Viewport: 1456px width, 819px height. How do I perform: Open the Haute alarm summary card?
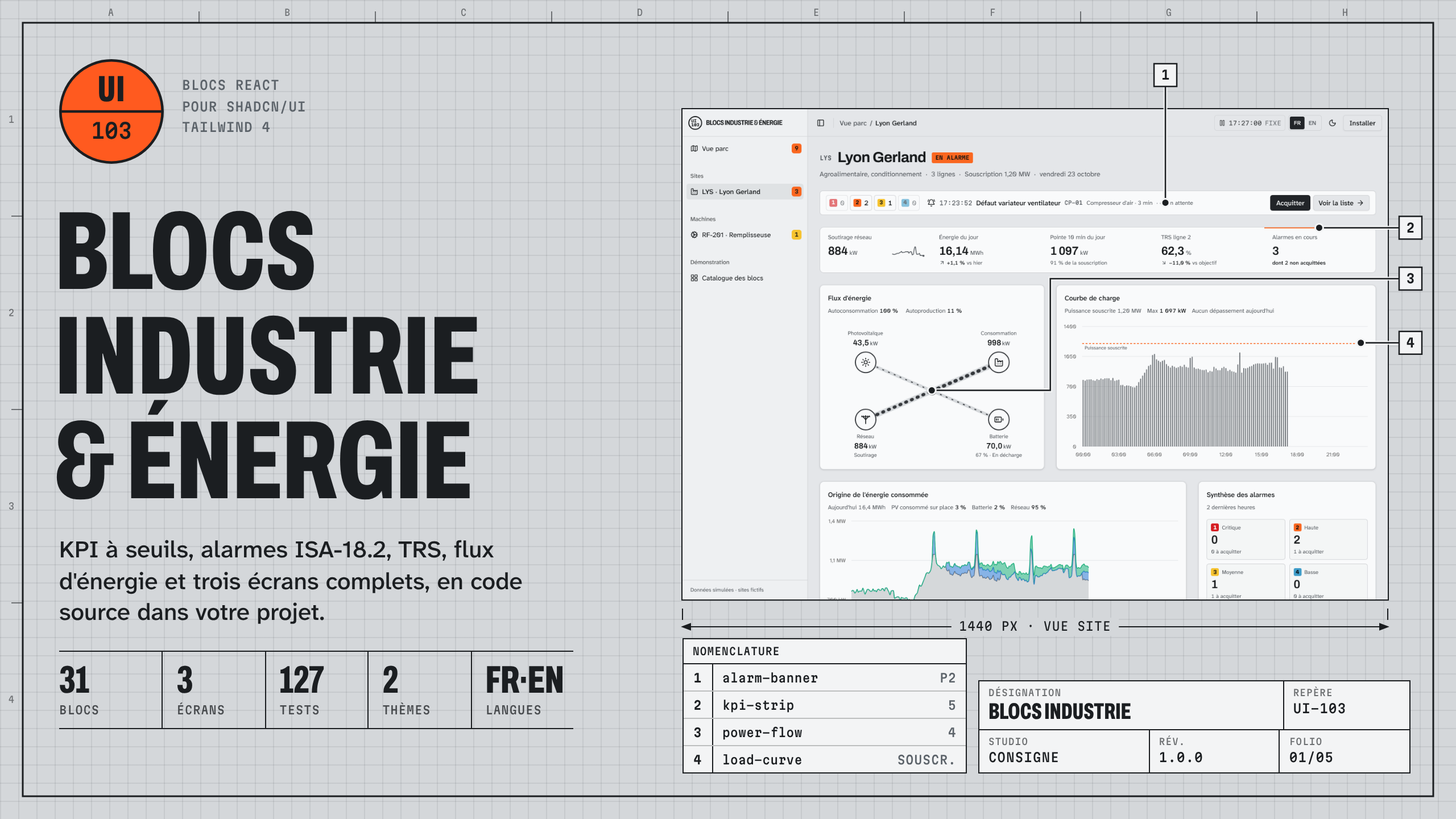(x=1328, y=539)
